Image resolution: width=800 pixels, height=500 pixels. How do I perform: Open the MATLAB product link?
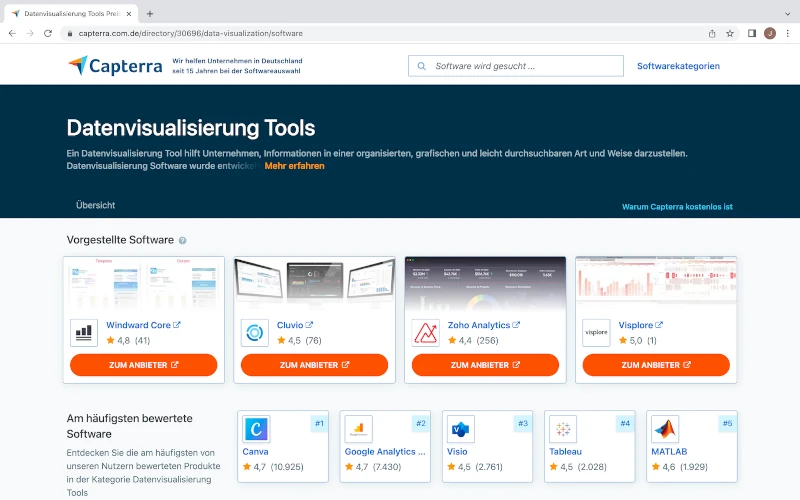(x=669, y=452)
